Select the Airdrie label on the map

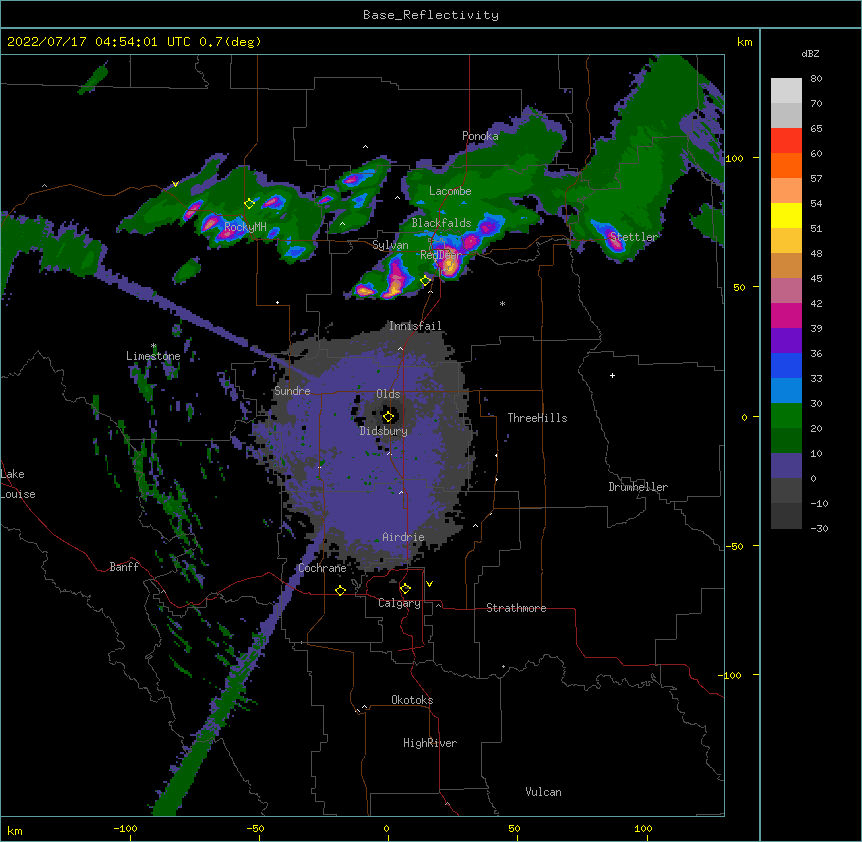(x=403, y=537)
